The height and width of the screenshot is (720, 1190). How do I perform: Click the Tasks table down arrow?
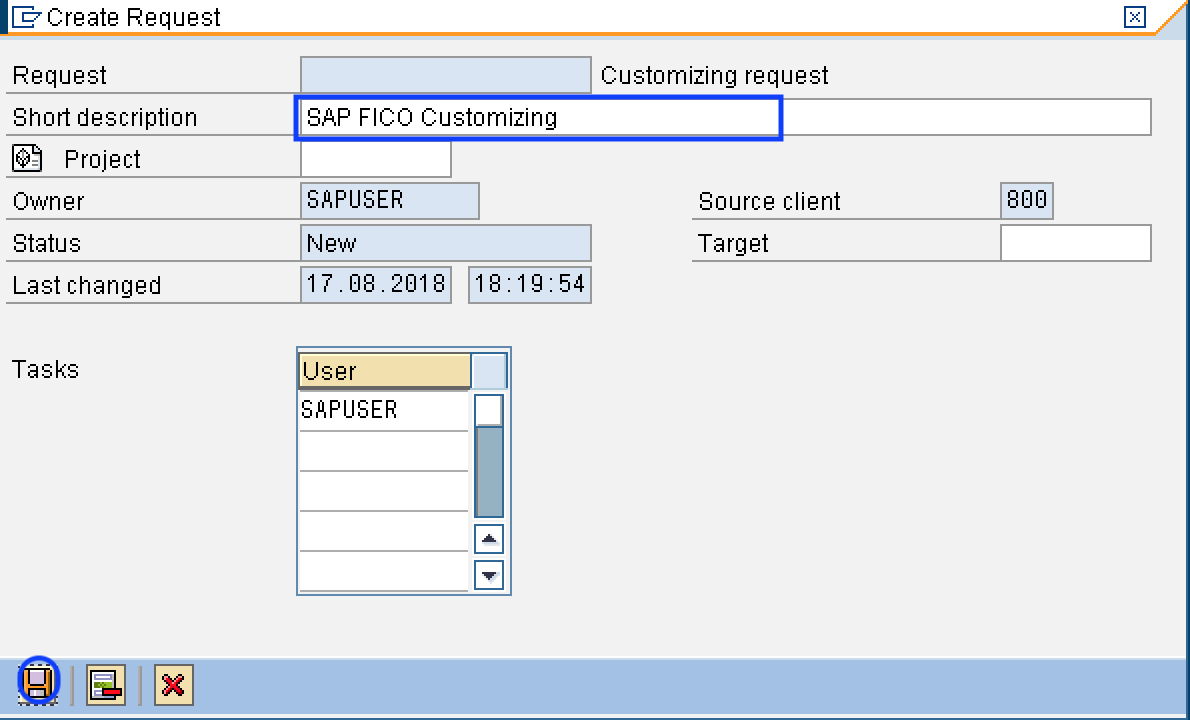pos(489,575)
